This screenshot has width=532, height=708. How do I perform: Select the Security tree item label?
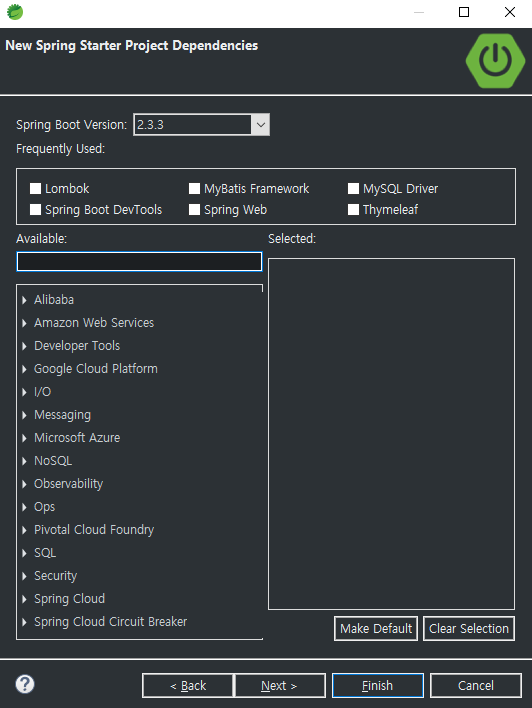(x=56, y=576)
